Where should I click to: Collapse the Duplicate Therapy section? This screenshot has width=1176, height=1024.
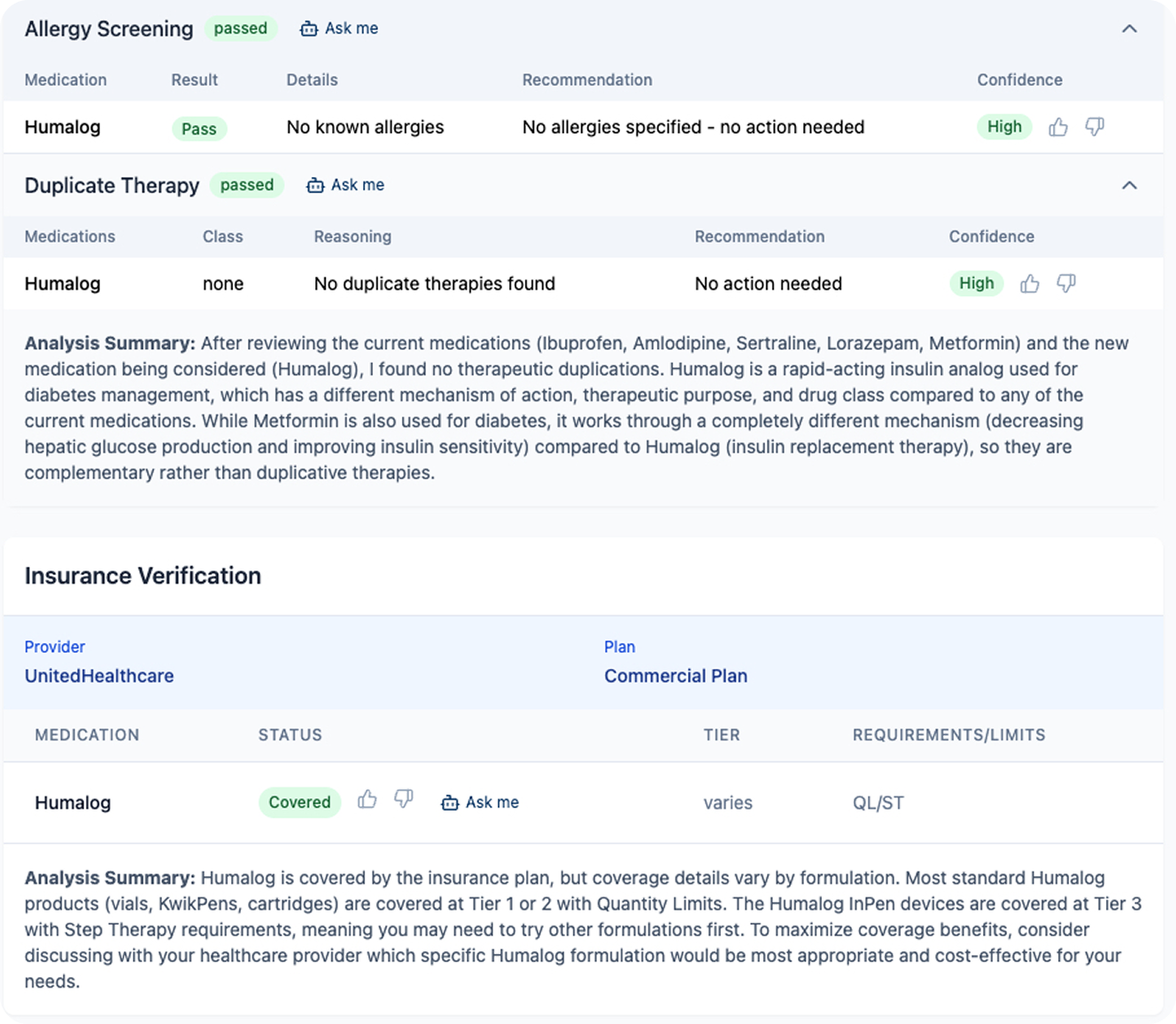(1129, 185)
